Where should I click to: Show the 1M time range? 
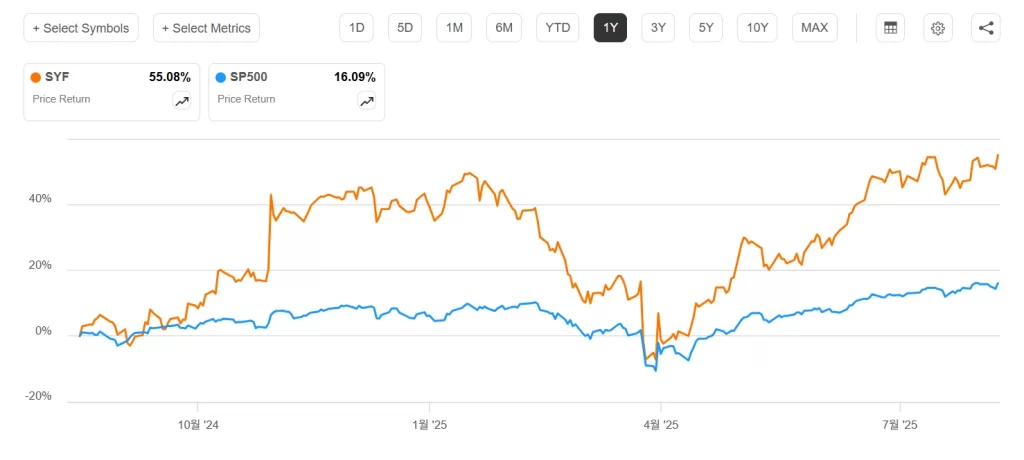[454, 28]
